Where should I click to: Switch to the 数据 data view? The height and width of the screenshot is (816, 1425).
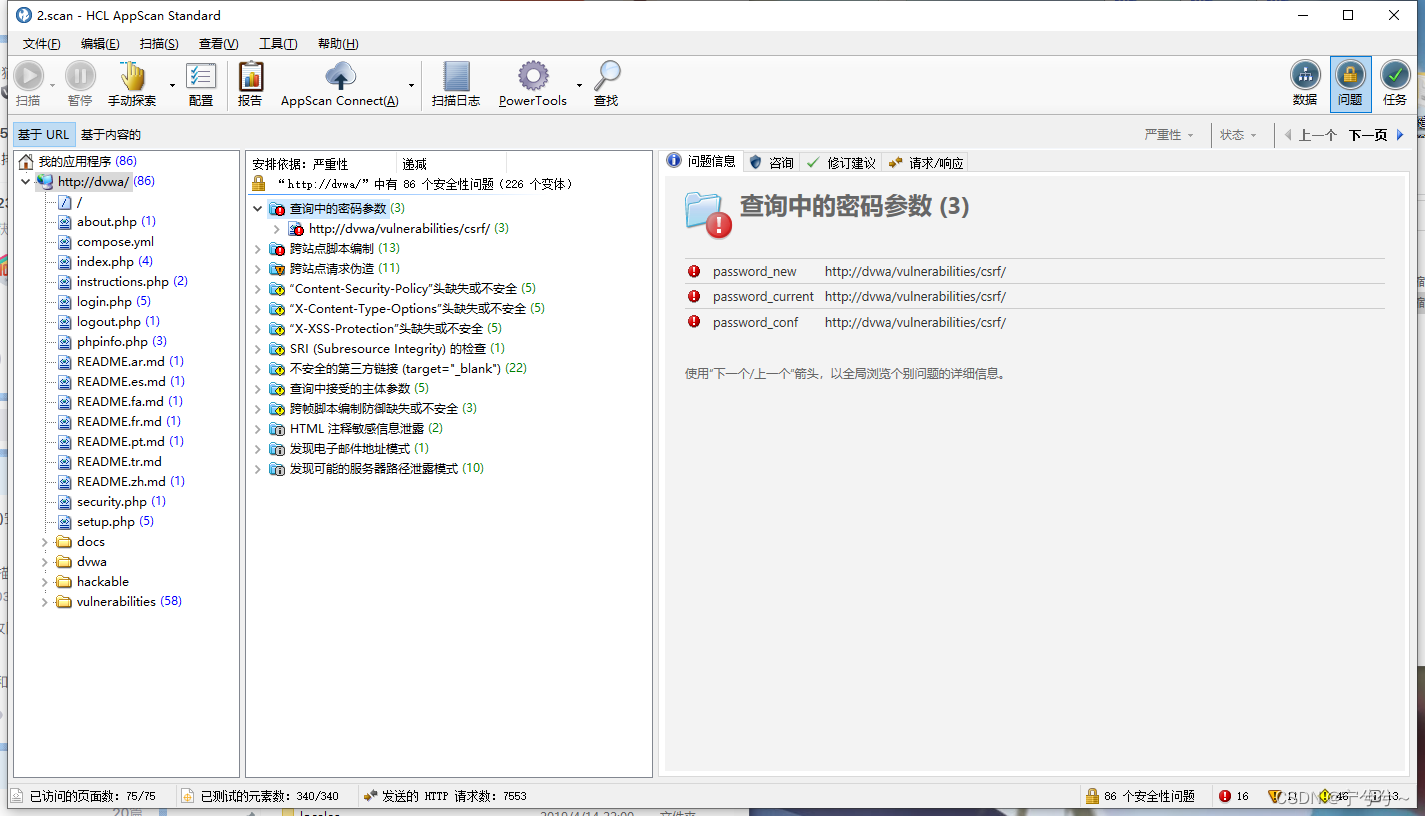point(1305,84)
